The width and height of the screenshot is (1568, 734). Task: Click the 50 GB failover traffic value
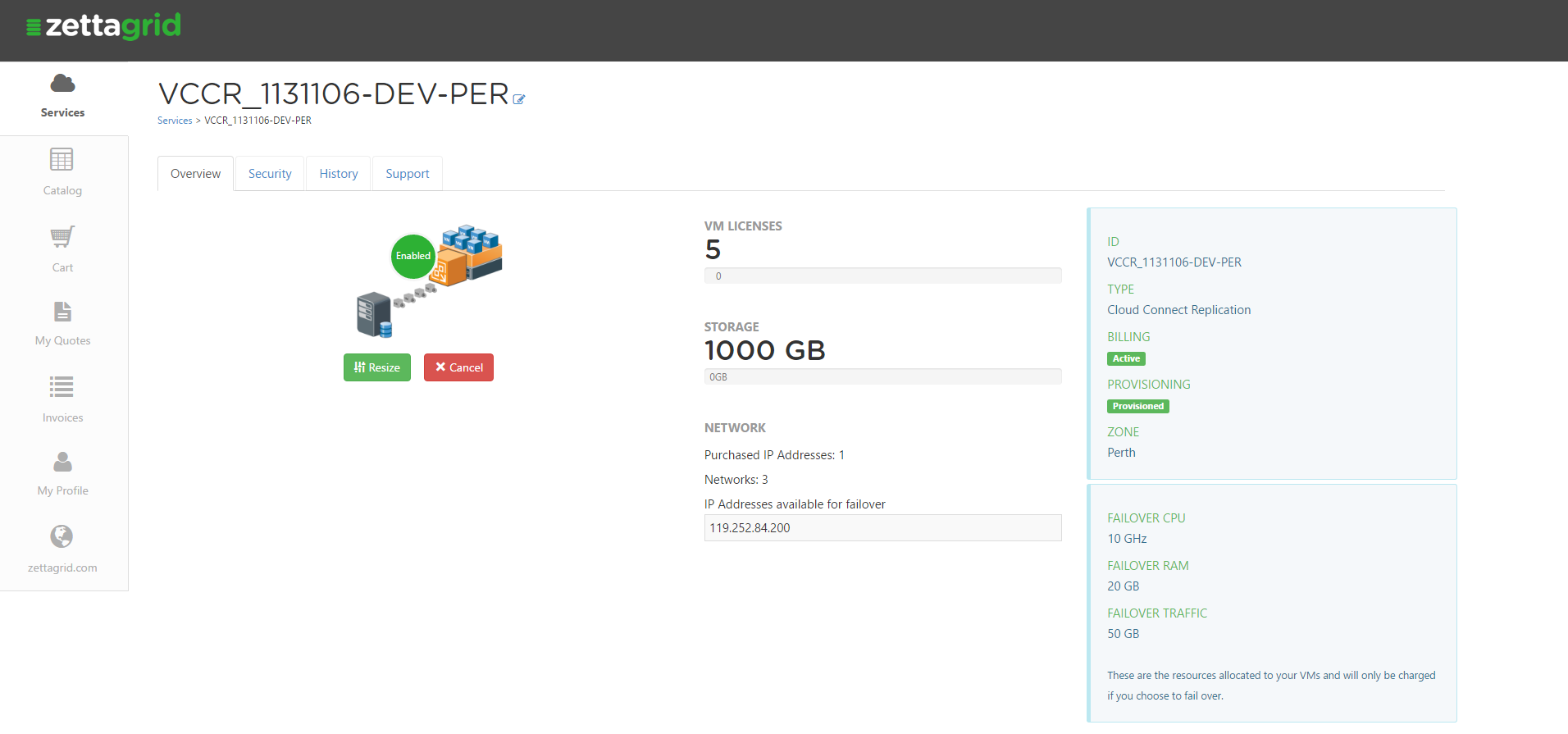coord(1123,634)
